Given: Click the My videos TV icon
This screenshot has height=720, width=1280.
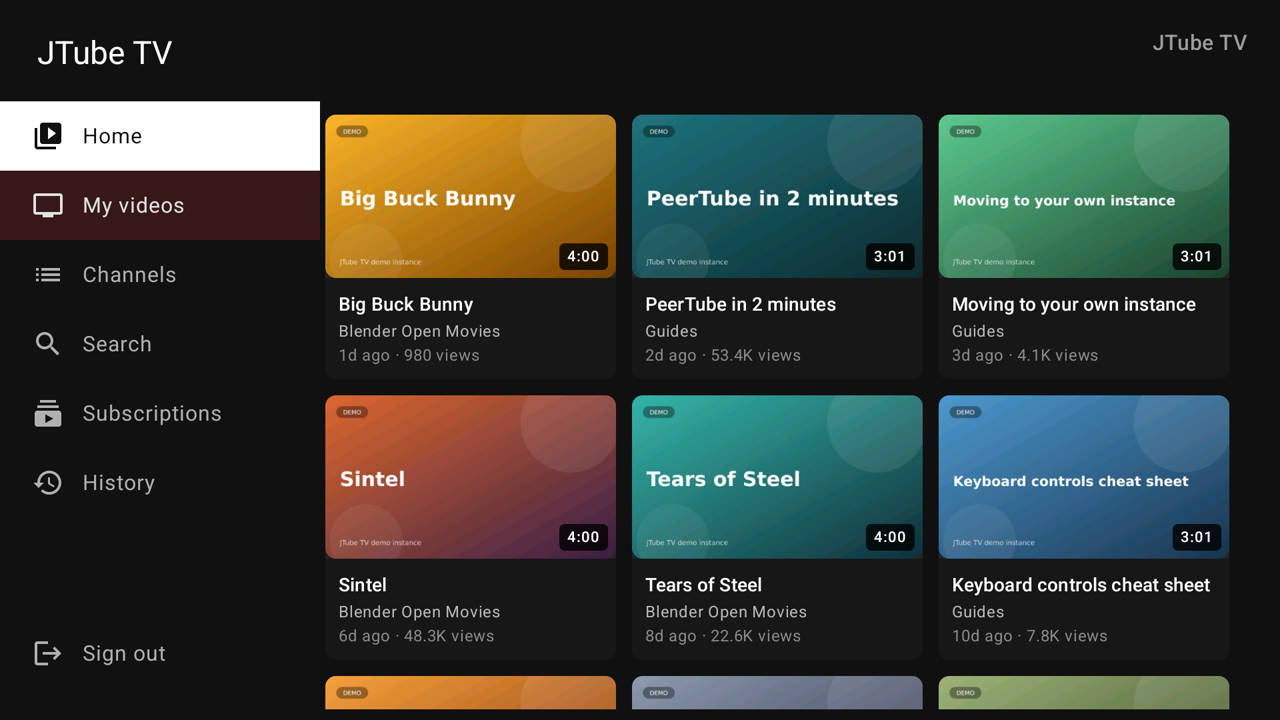Looking at the screenshot, I should [48, 205].
